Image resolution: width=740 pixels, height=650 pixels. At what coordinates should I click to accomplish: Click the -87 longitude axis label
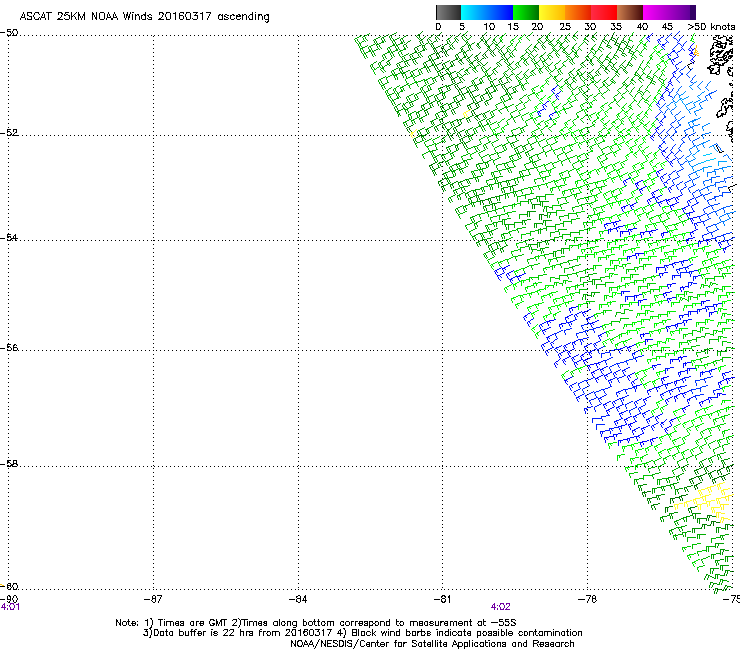point(153,599)
